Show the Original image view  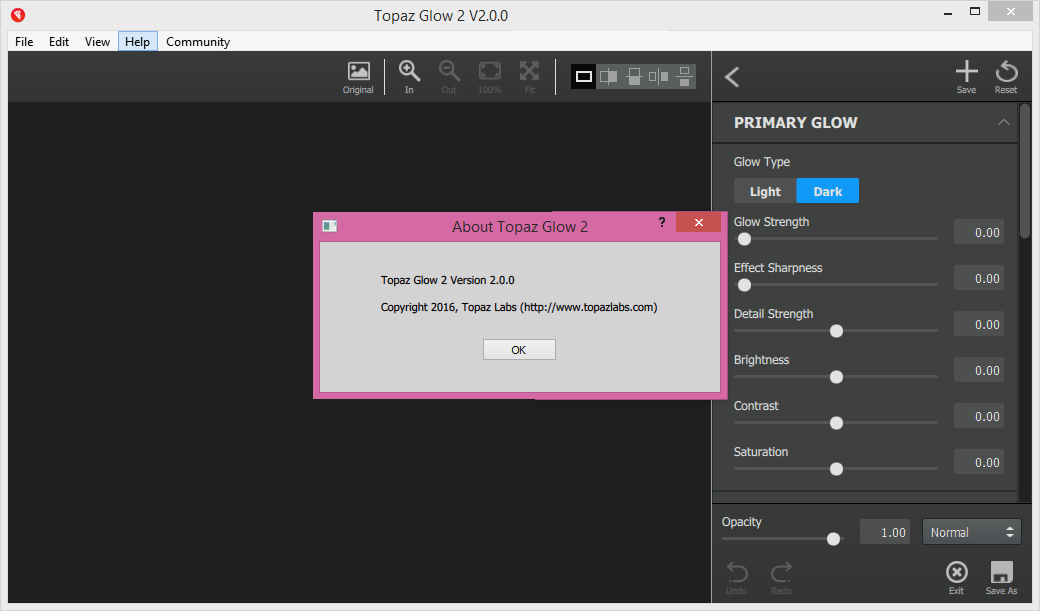tap(358, 78)
